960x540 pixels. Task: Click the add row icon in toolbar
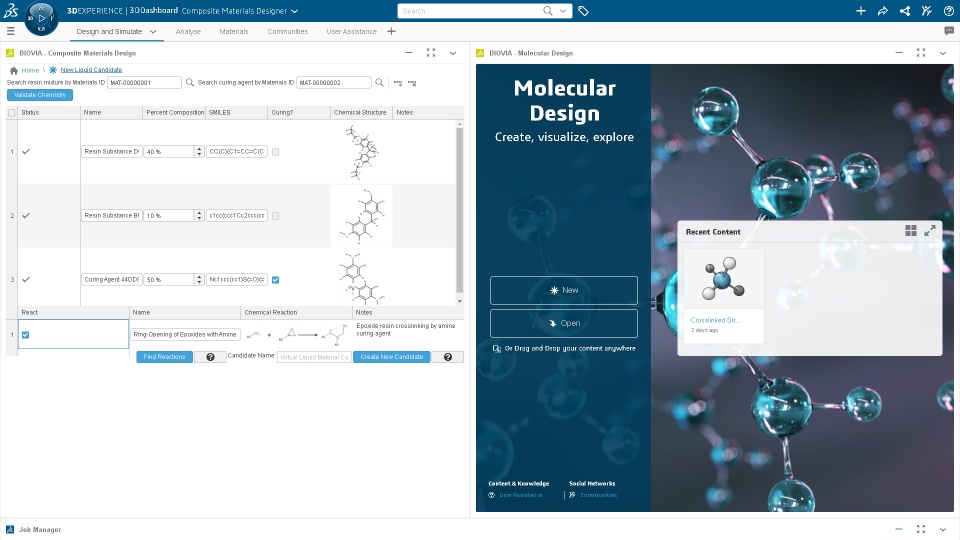click(398, 83)
